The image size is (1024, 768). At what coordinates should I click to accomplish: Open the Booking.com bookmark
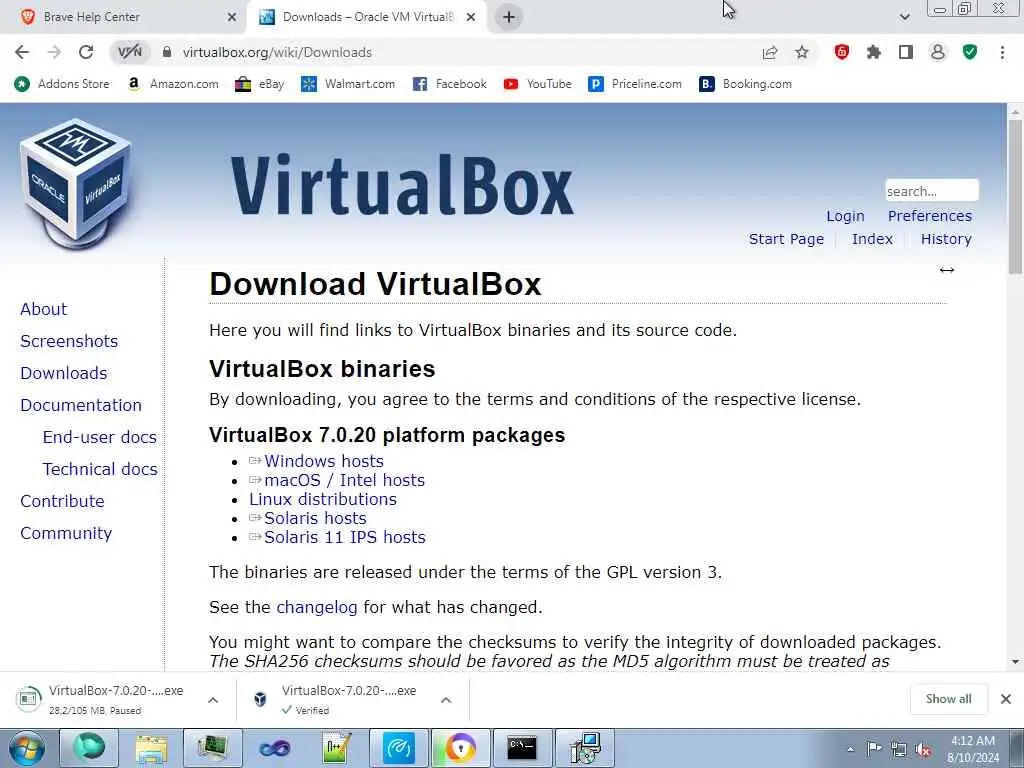point(745,84)
